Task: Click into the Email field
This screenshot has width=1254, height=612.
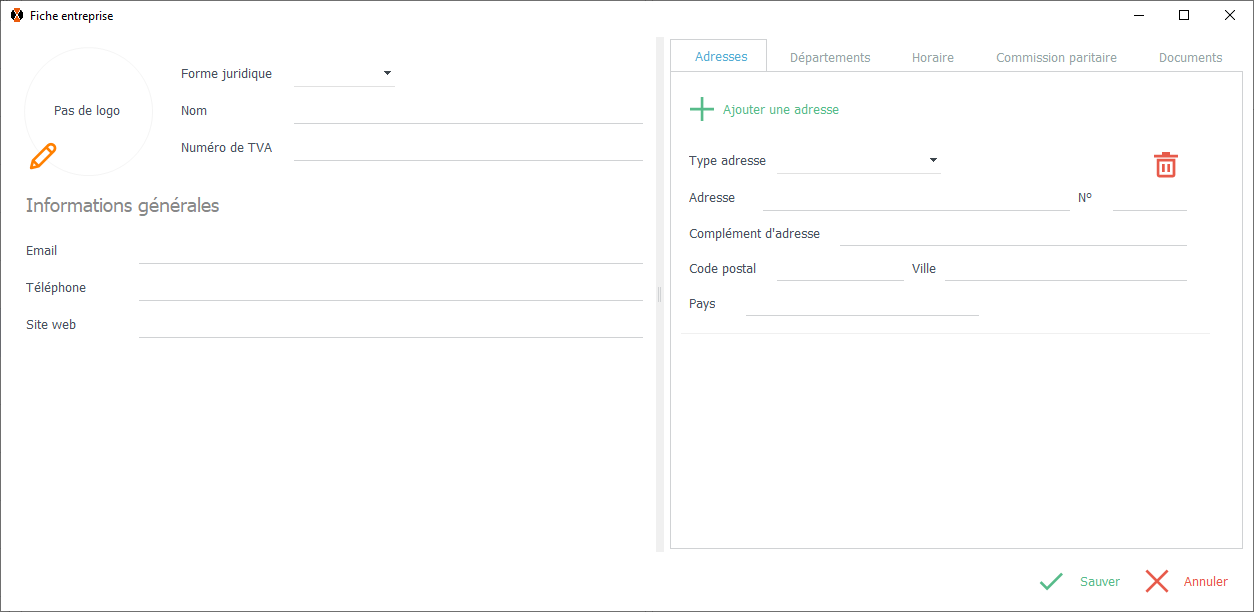Action: click(390, 251)
